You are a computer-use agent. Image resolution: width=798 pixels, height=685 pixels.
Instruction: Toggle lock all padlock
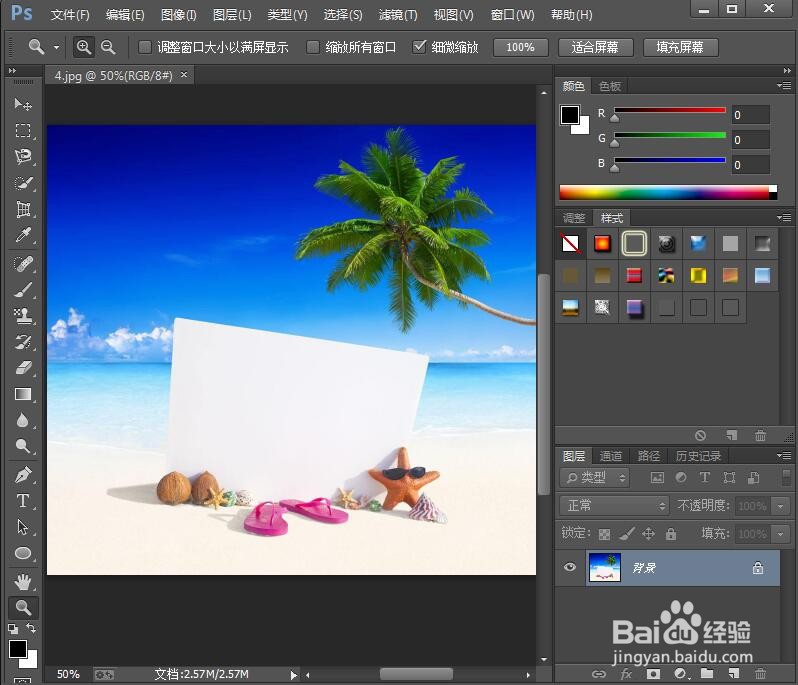671,533
